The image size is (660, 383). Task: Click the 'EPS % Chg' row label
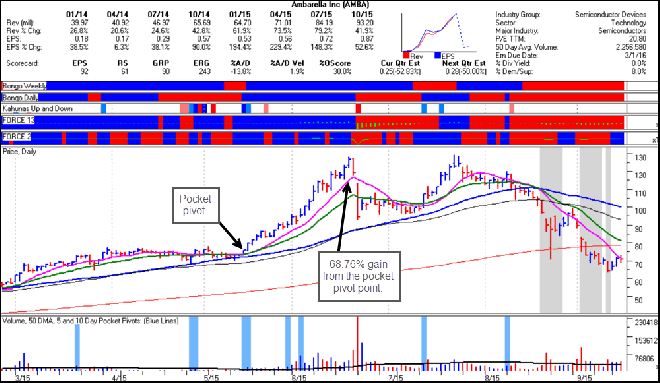24,47
